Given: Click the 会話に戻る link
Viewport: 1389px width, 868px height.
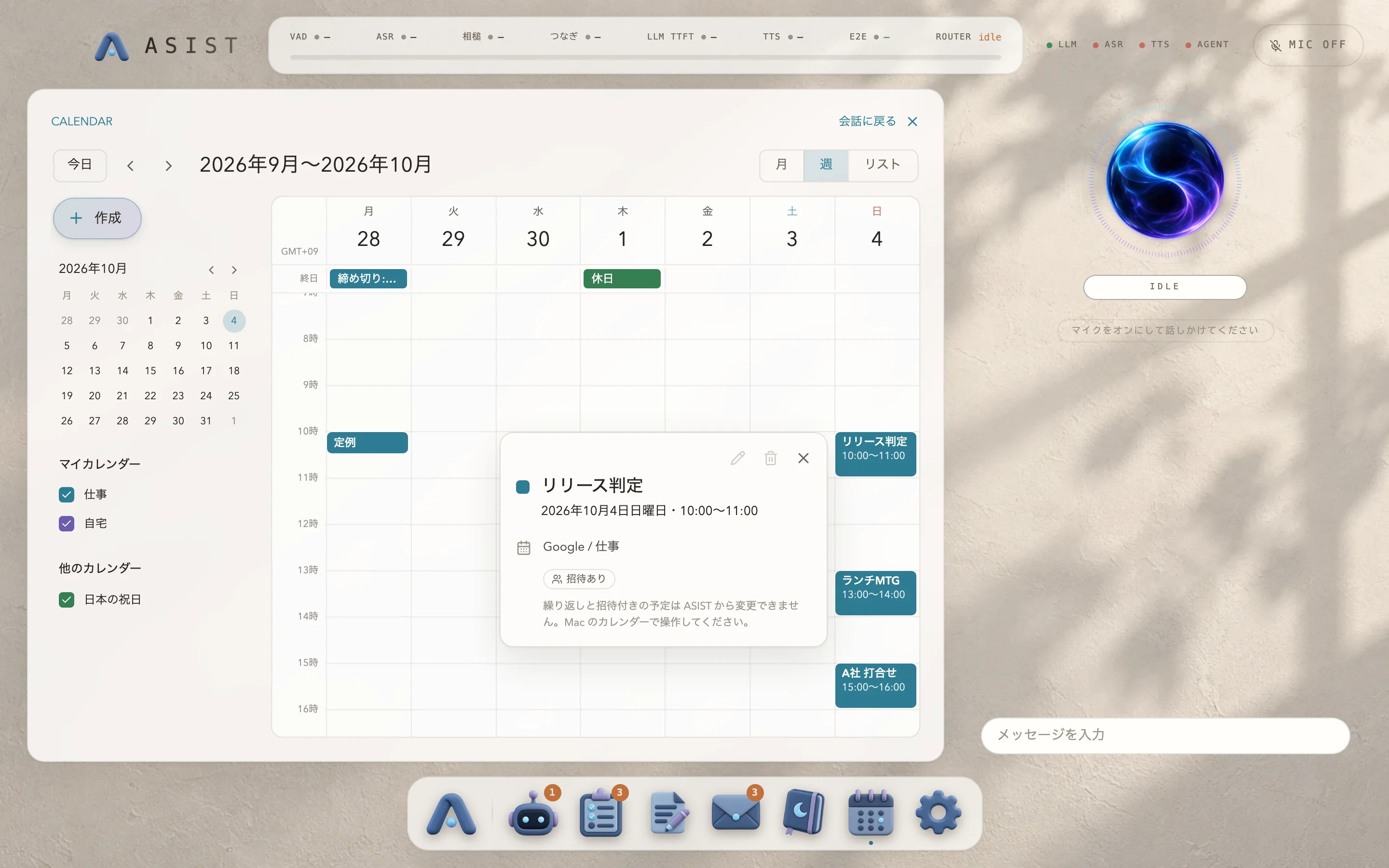Looking at the screenshot, I should point(867,121).
